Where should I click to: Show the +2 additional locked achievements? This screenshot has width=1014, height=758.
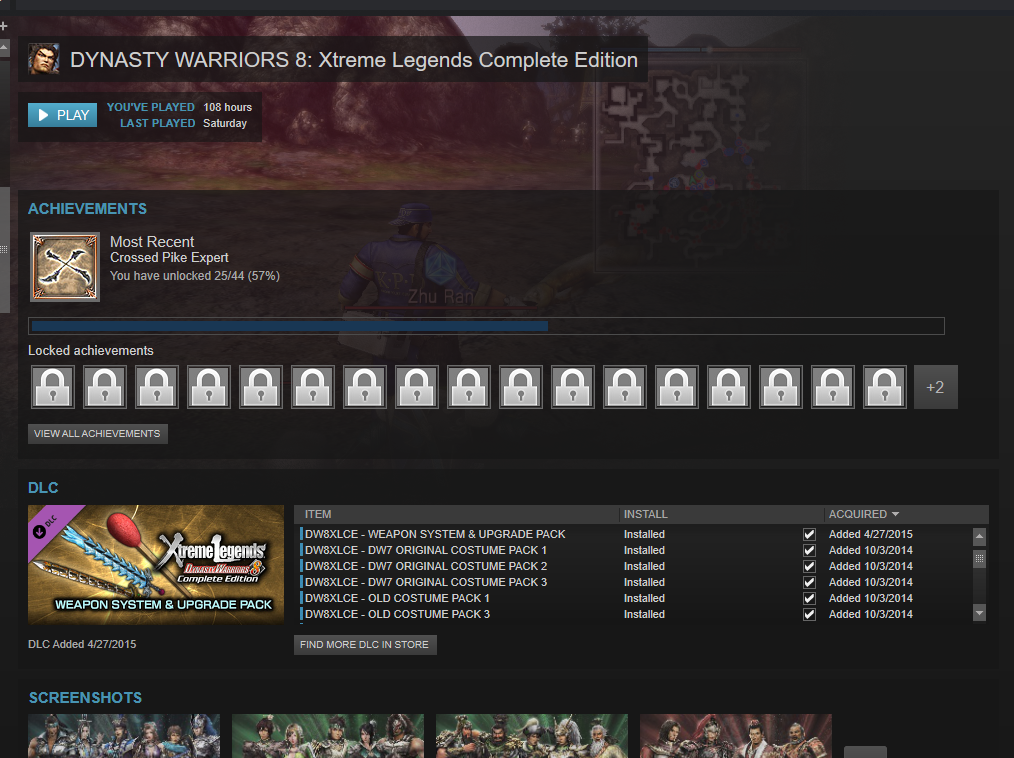(x=935, y=387)
